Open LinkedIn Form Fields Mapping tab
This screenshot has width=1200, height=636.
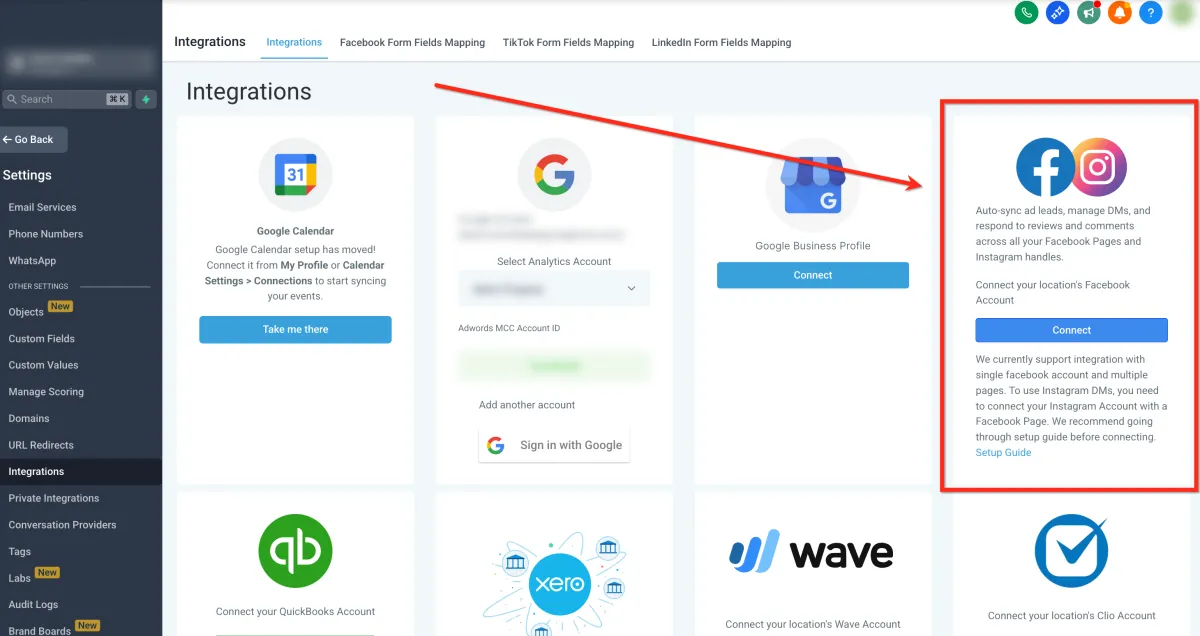721,42
